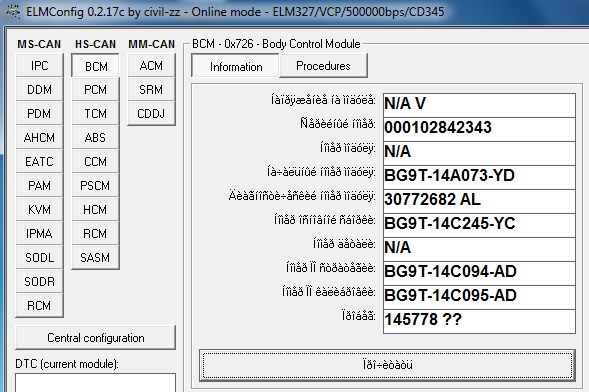The image size is (589, 392).
Task: Select the SRM module button
Action: 151,90
